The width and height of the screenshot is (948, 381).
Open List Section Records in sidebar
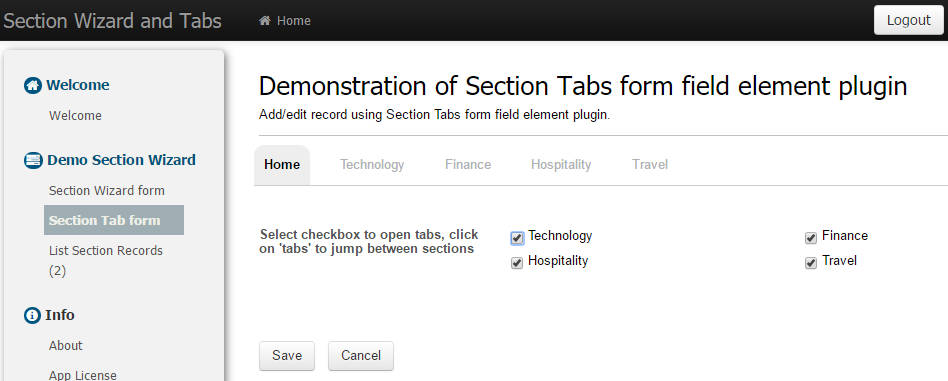click(x=106, y=261)
